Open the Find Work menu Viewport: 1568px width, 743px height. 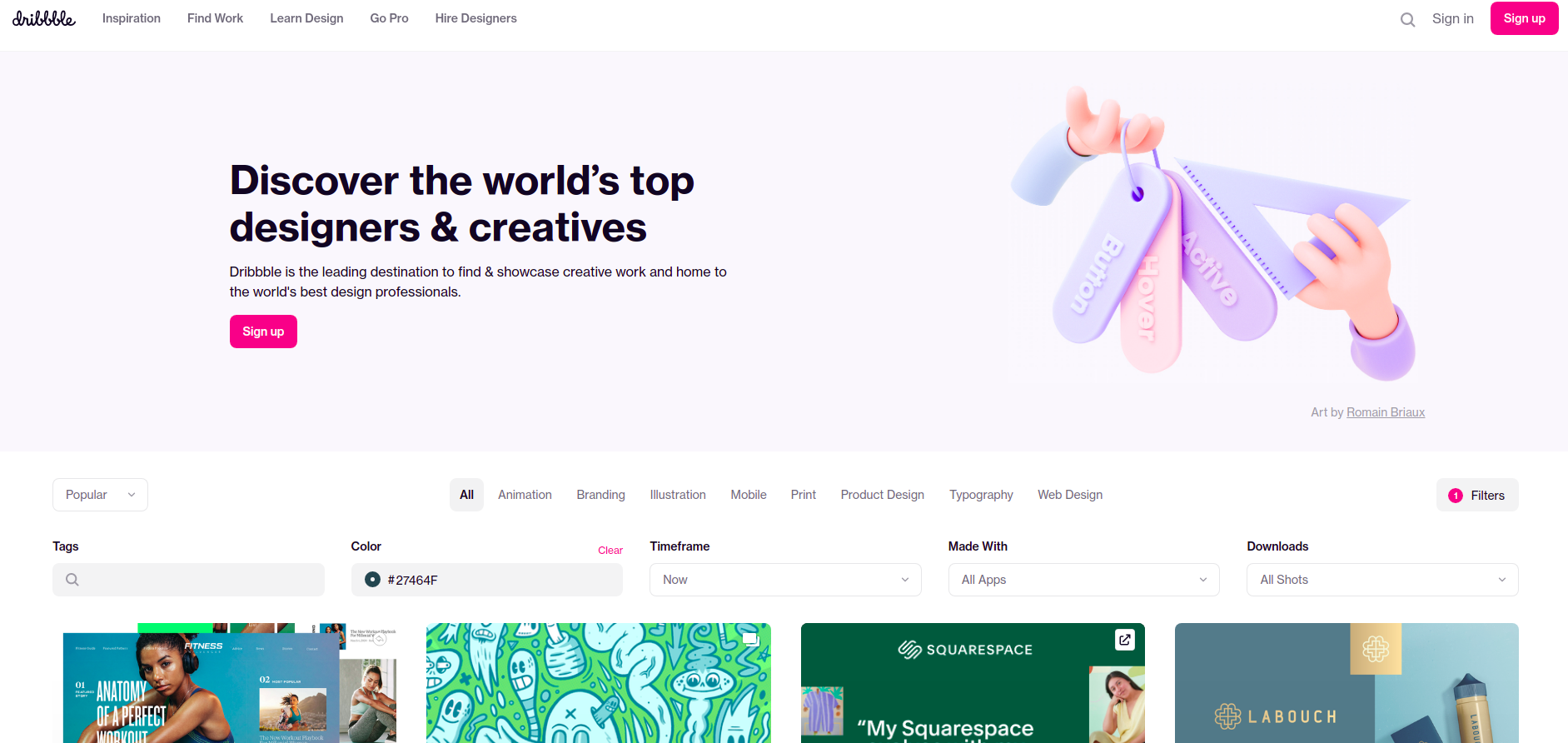pyautogui.click(x=215, y=18)
